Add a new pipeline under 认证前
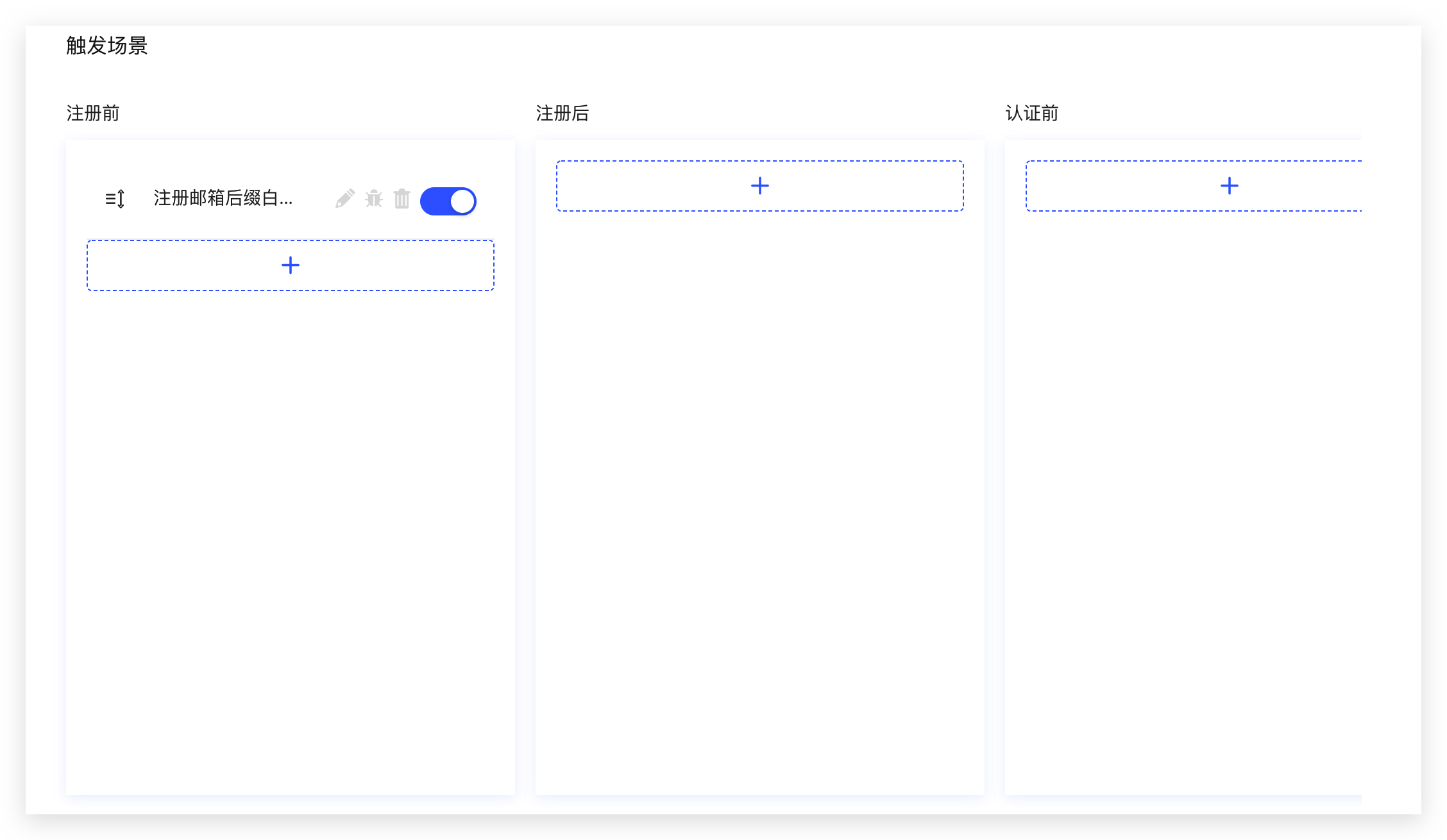1447x840 pixels. tap(1194, 186)
